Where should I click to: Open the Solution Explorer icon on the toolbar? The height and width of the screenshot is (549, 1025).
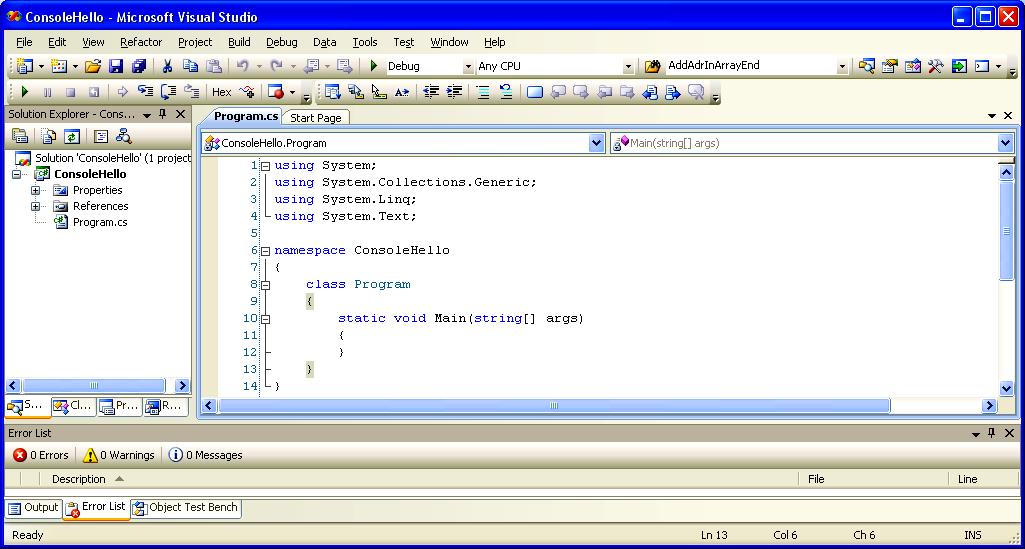click(866, 66)
